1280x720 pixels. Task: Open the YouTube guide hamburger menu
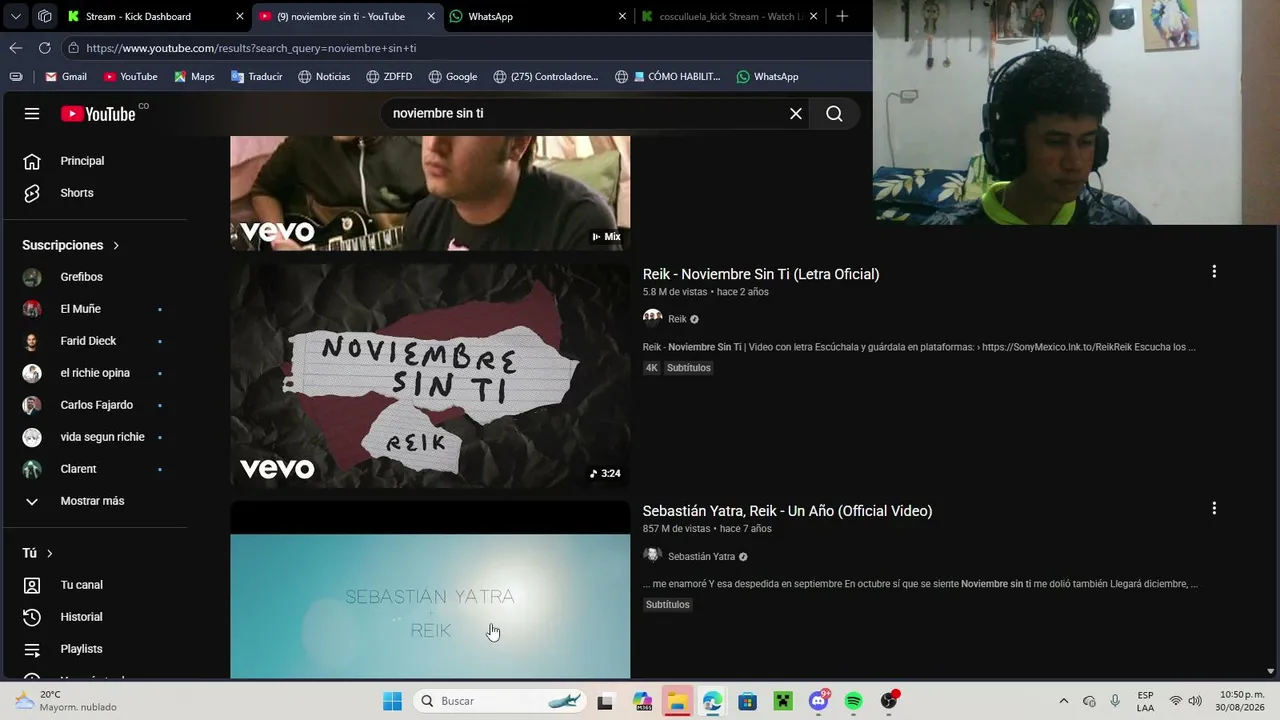32,114
